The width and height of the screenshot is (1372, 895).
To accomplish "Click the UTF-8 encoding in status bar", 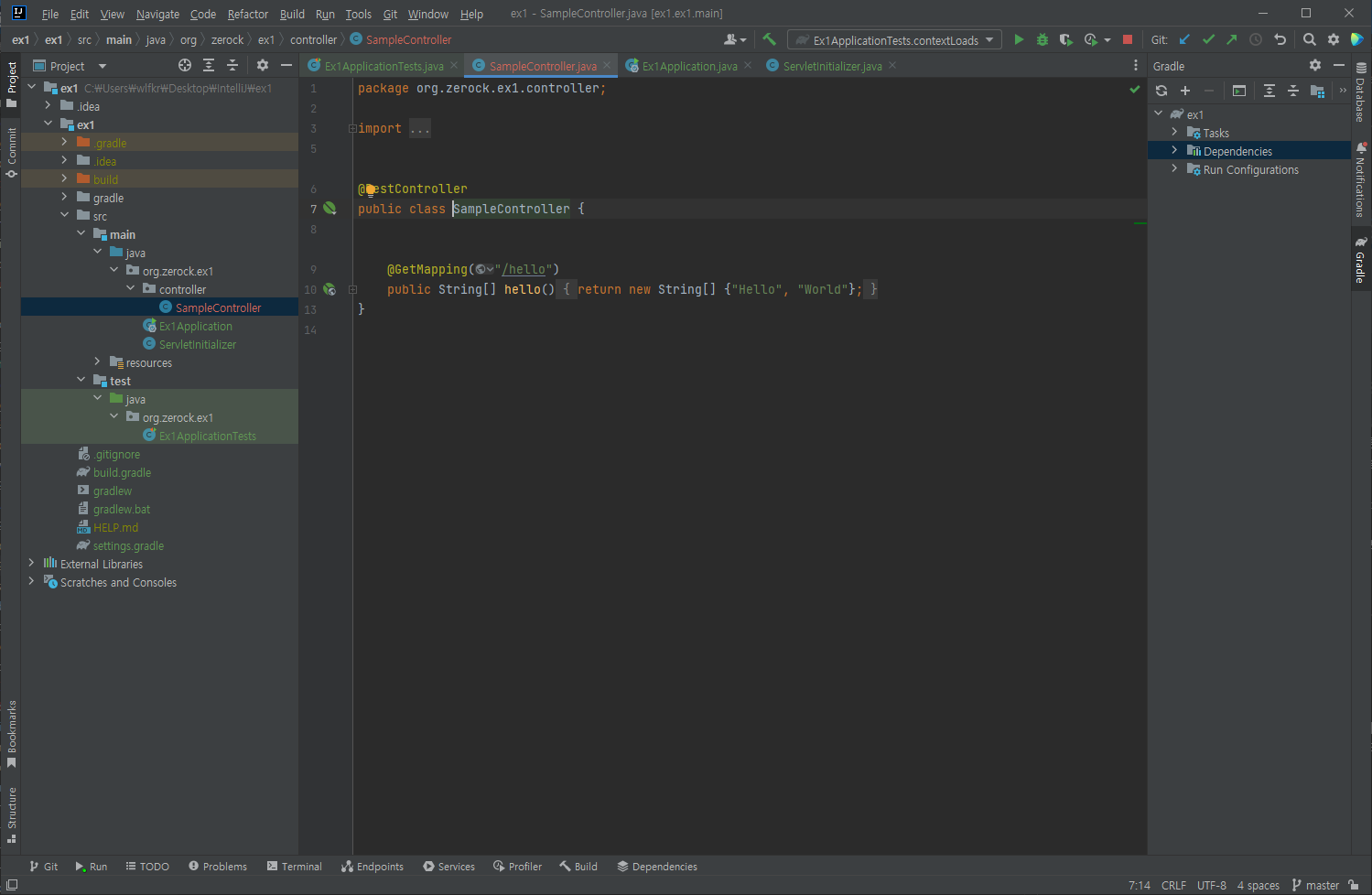I will (1211, 885).
